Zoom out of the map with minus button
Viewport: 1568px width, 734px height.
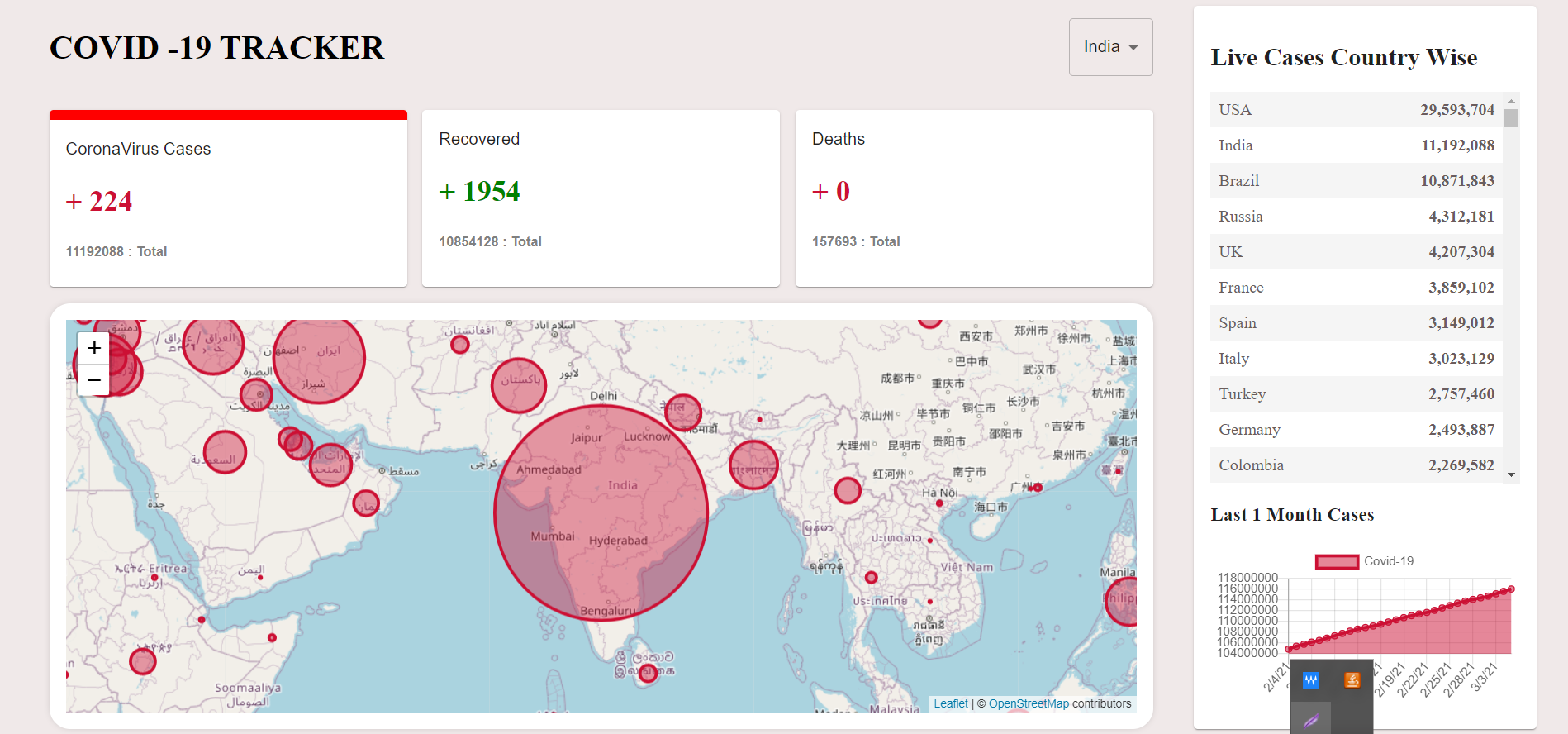pos(94,380)
